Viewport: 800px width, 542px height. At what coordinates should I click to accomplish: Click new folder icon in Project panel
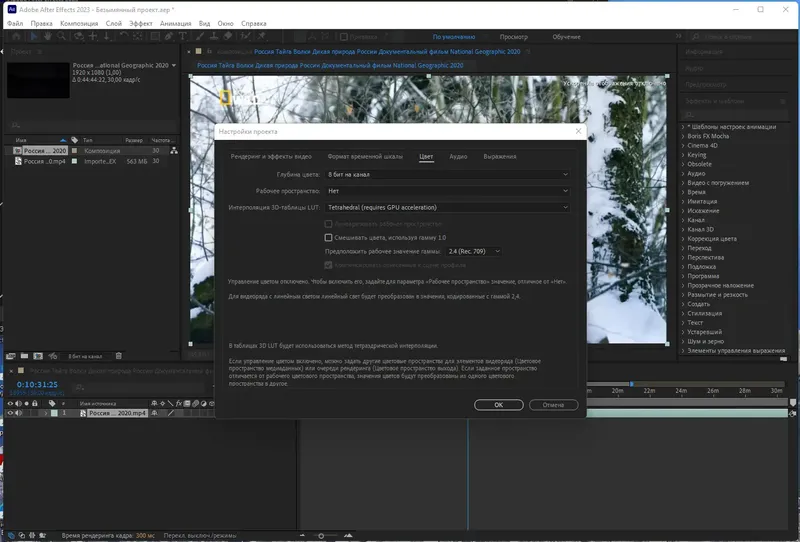tap(24, 356)
